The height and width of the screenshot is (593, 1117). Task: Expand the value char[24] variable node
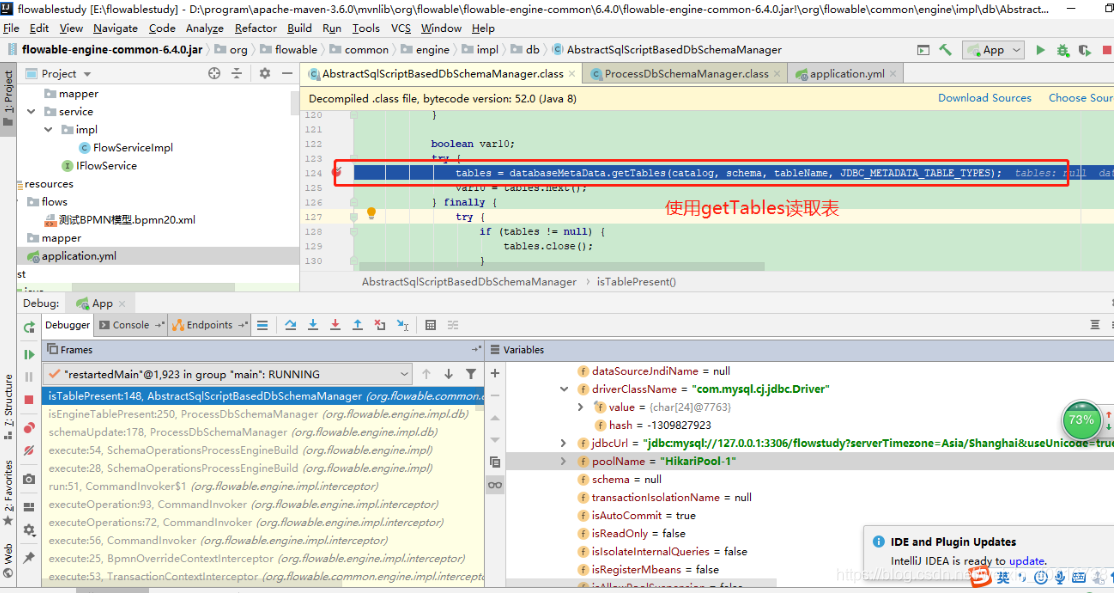(581, 407)
